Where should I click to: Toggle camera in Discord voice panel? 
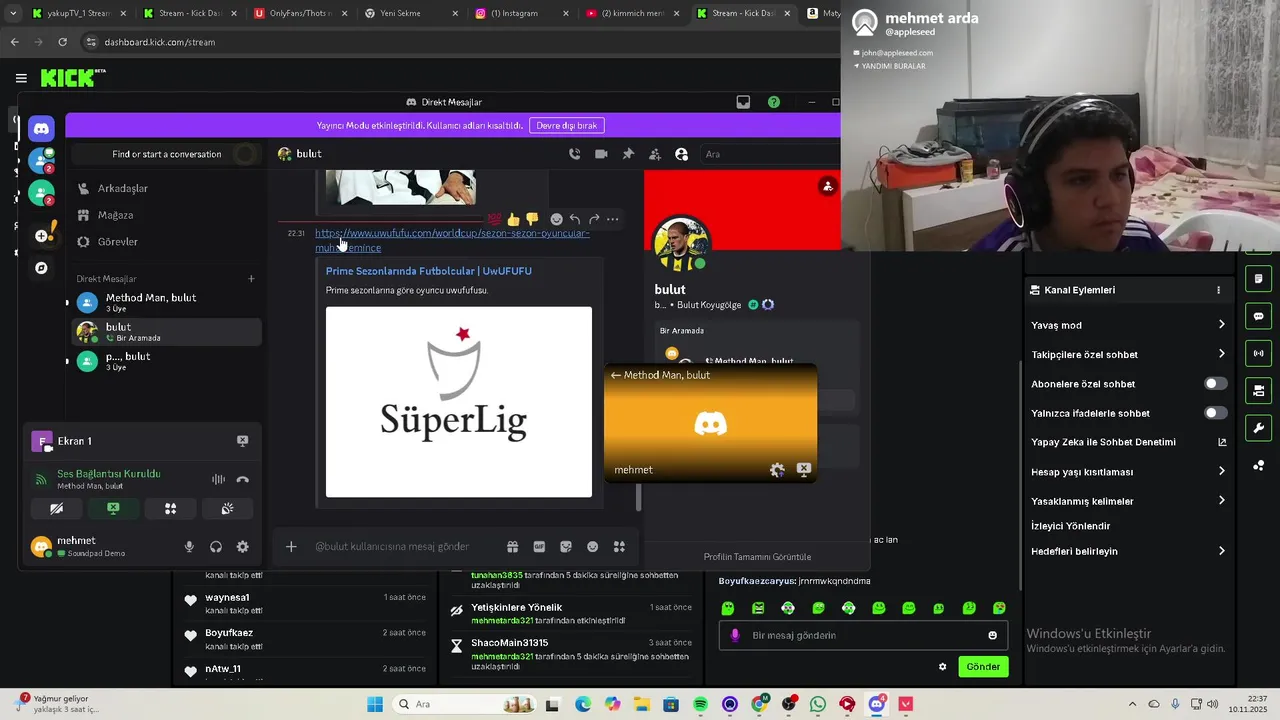coord(57,509)
